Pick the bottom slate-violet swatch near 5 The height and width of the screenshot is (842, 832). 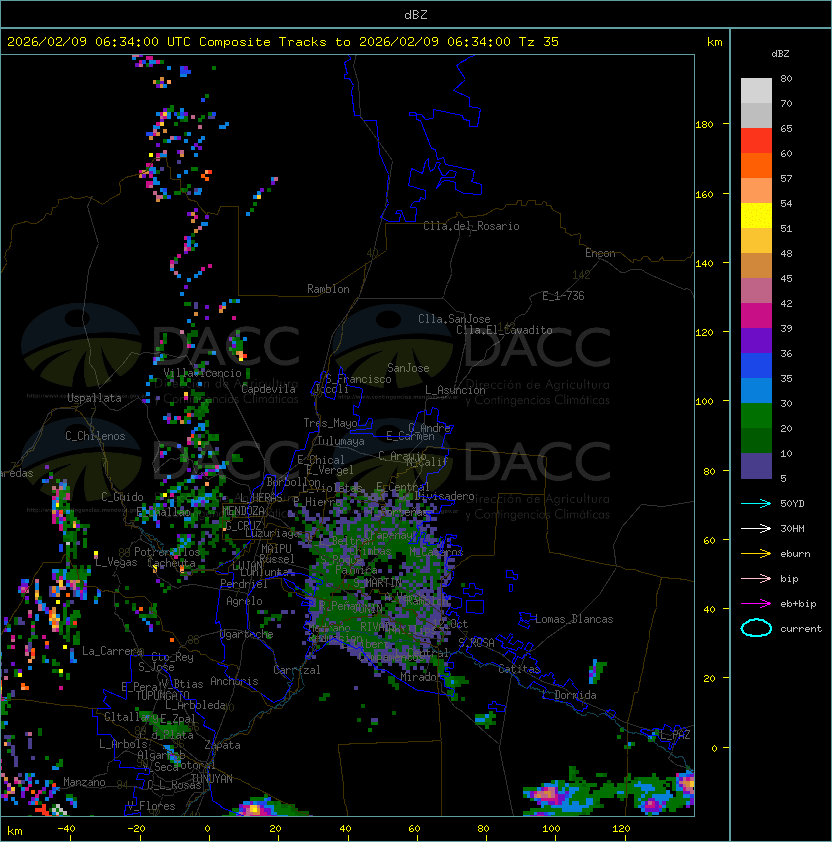tap(756, 466)
